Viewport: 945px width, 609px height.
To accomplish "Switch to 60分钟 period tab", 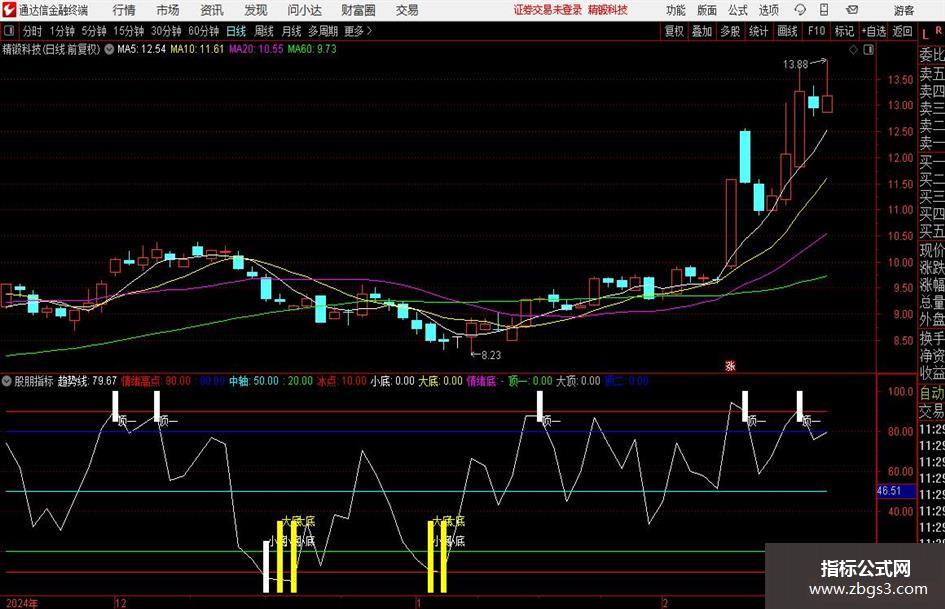I will pyautogui.click(x=203, y=31).
